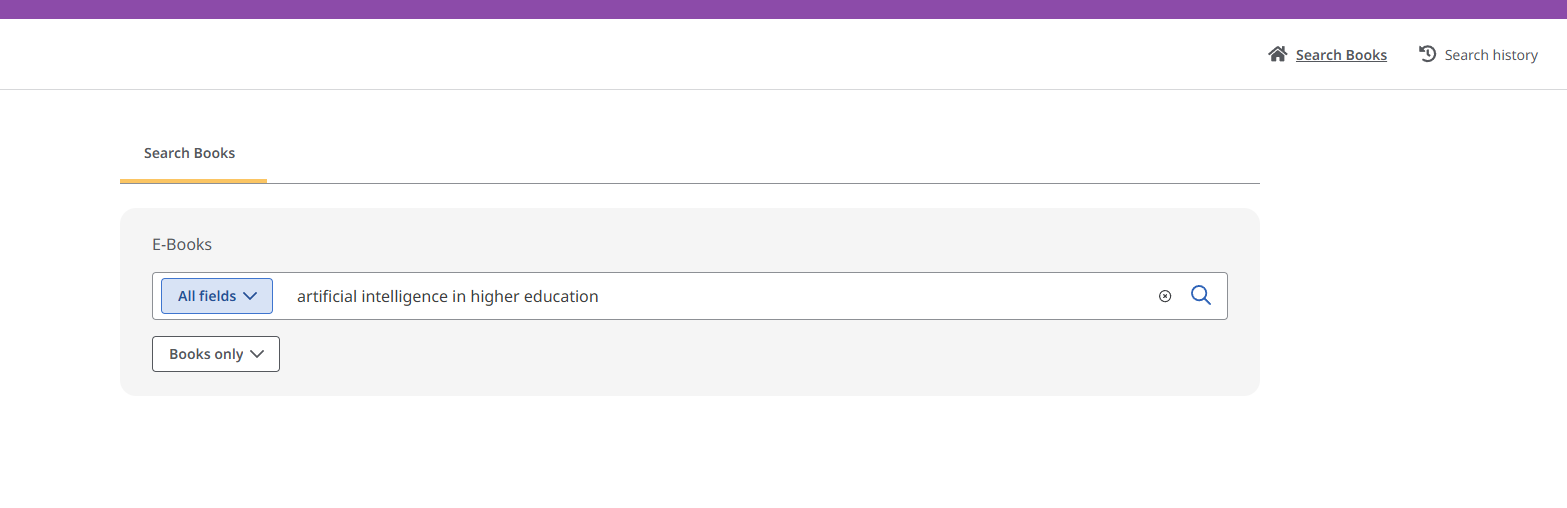Click the chevron arrow in Books only
Image resolution: width=1567 pixels, height=508 pixels.
(257, 354)
